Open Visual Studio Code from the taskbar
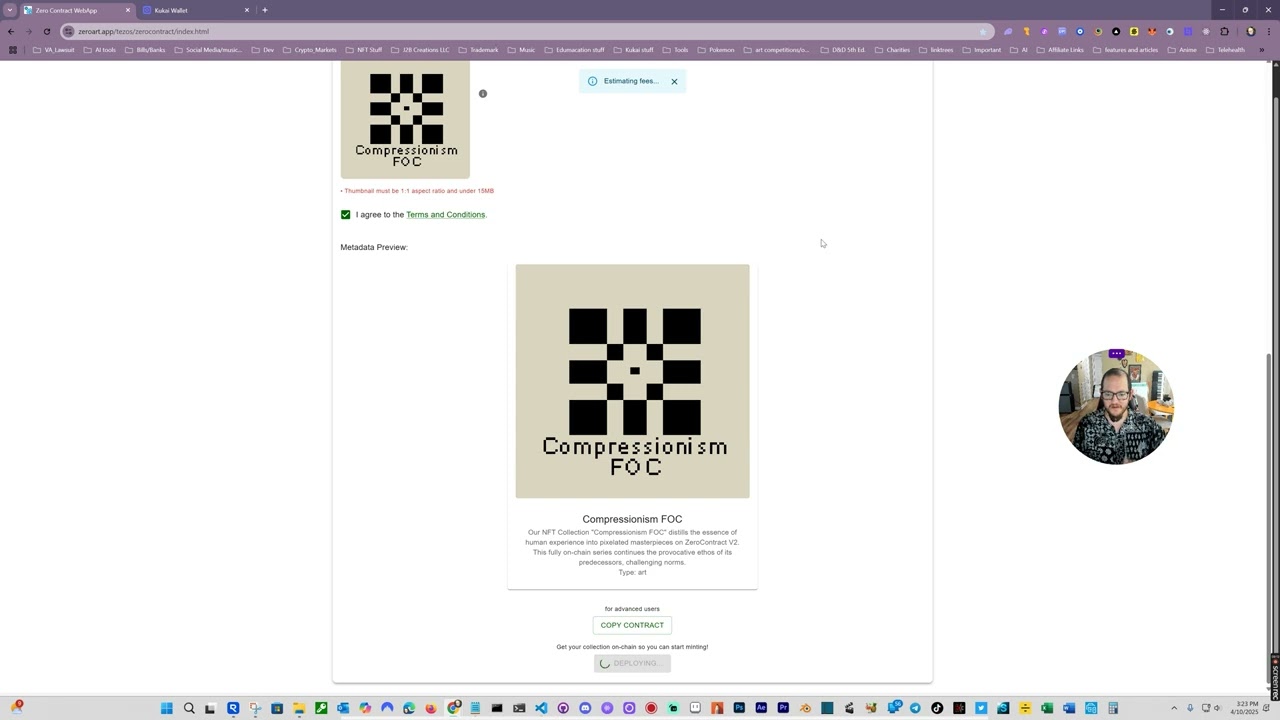Image resolution: width=1280 pixels, height=720 pixels. [541, 708]
